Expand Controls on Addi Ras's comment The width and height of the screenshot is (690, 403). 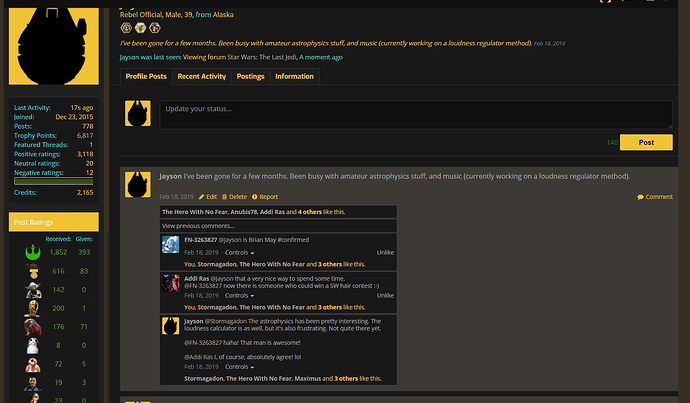[239, 296]
